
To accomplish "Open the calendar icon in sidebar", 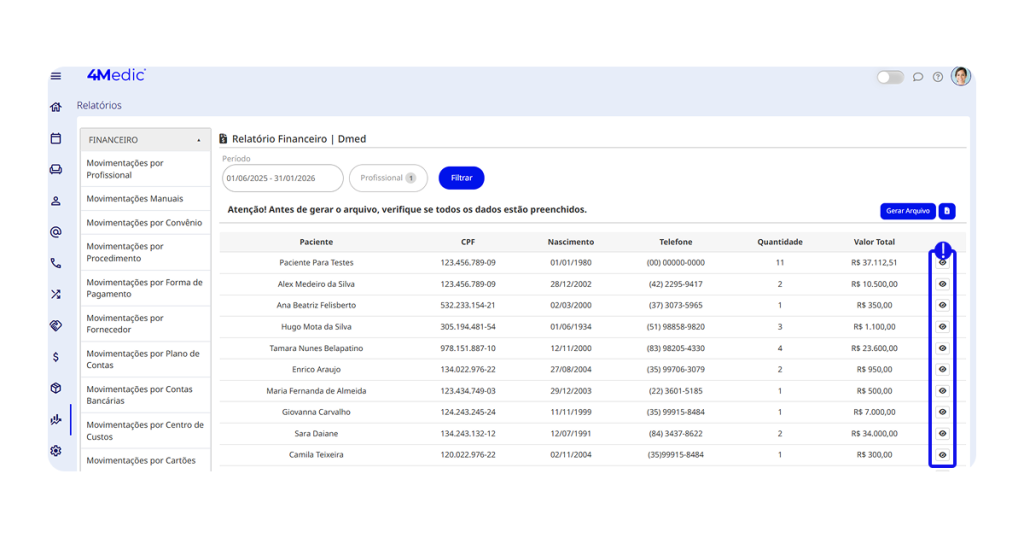I will point(56,139).
